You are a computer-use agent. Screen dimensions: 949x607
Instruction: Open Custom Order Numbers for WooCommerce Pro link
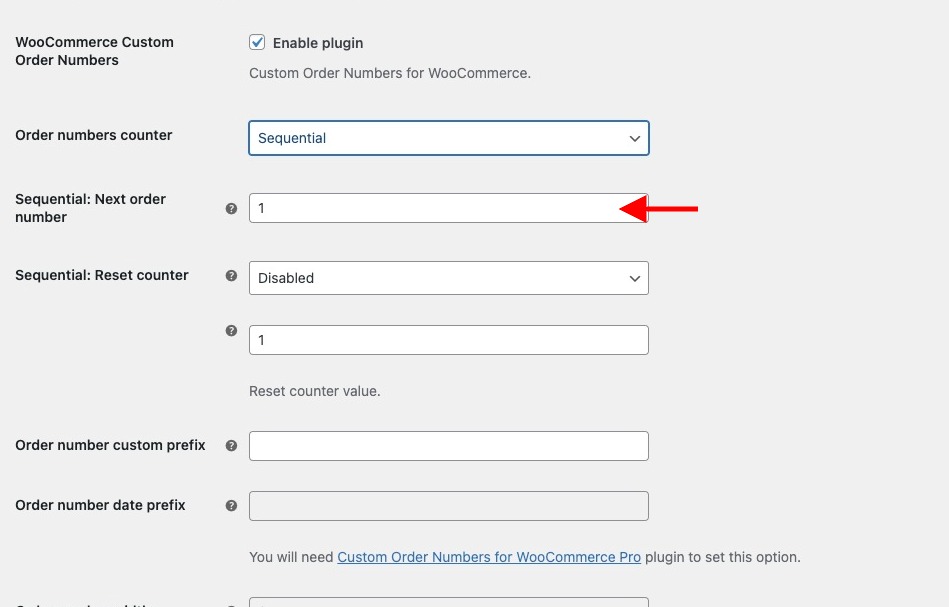coord(489,557)
